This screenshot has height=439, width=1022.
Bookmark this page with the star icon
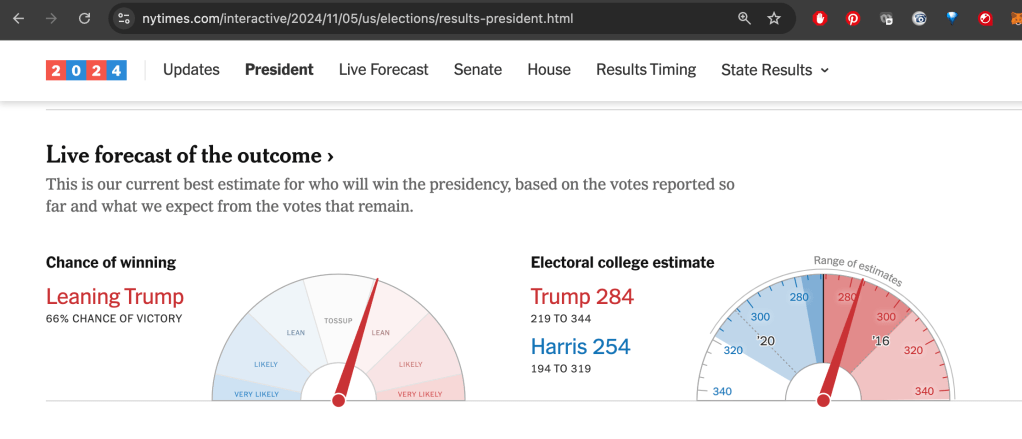click(x=773, y=18)
